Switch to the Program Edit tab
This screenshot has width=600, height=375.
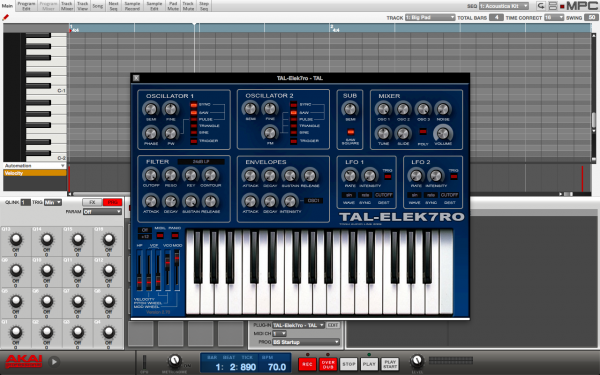point(26,6)
